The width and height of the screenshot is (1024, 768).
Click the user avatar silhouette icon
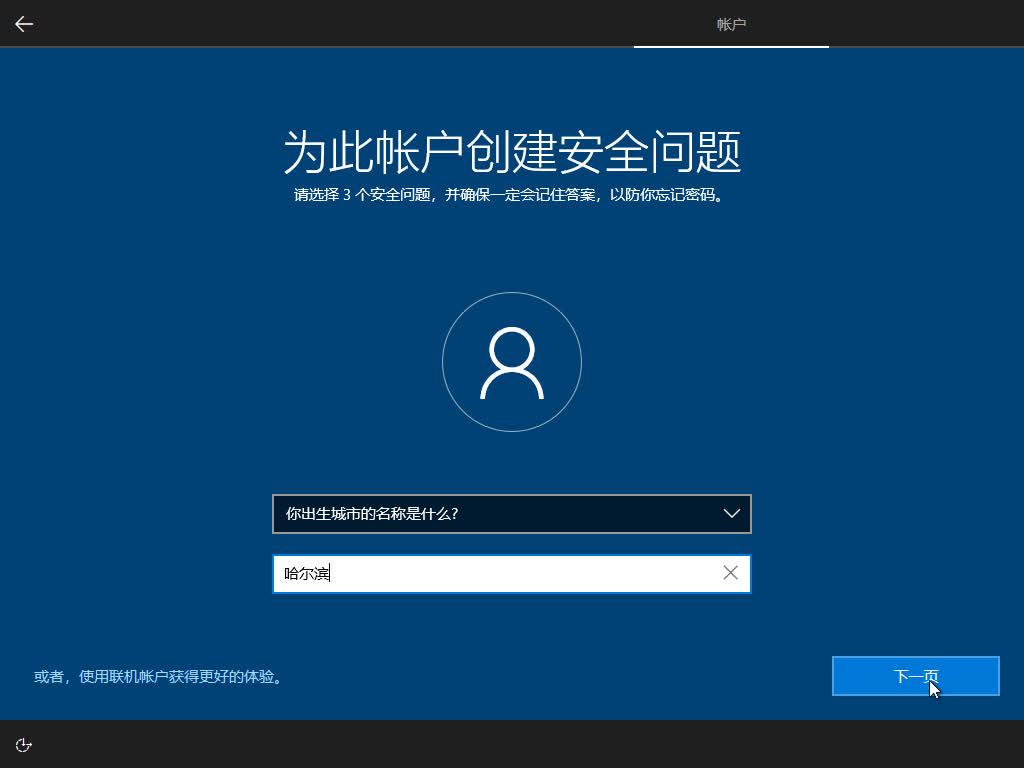point(511,363)
